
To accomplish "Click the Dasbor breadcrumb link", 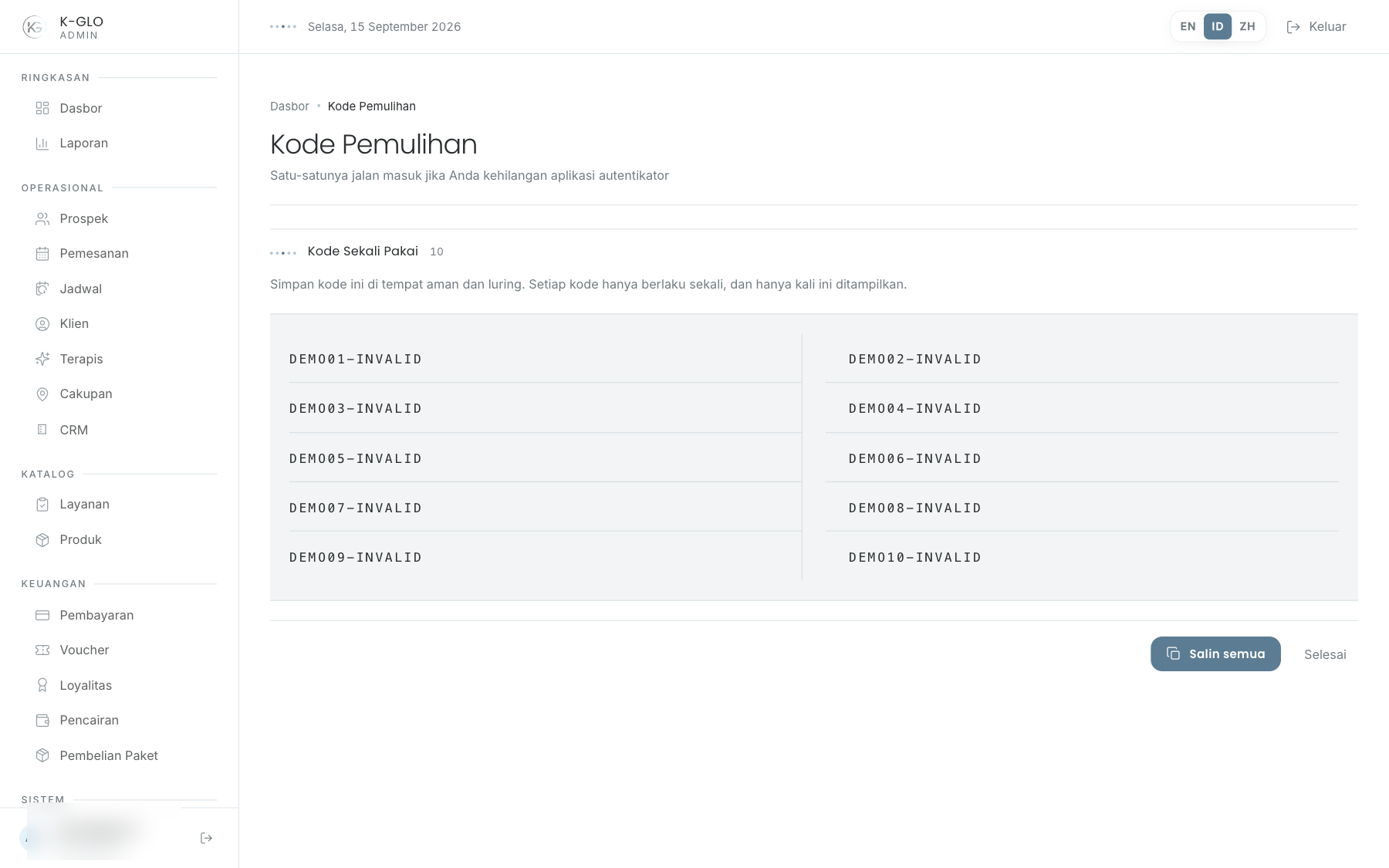I will [289, 106].
